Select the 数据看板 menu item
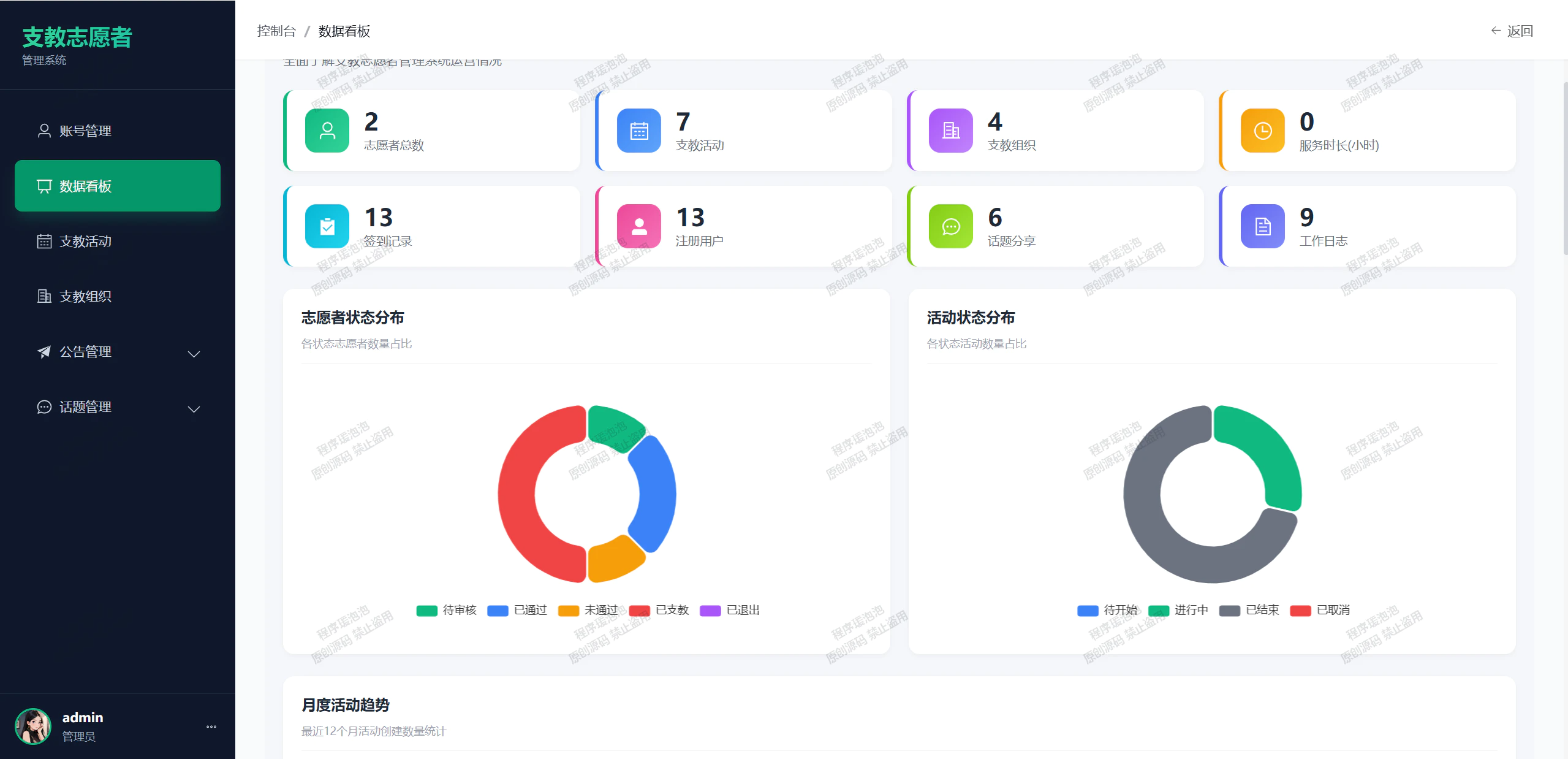The width and height of the screenshot is (1568, 759). click(x=118, y=186)
